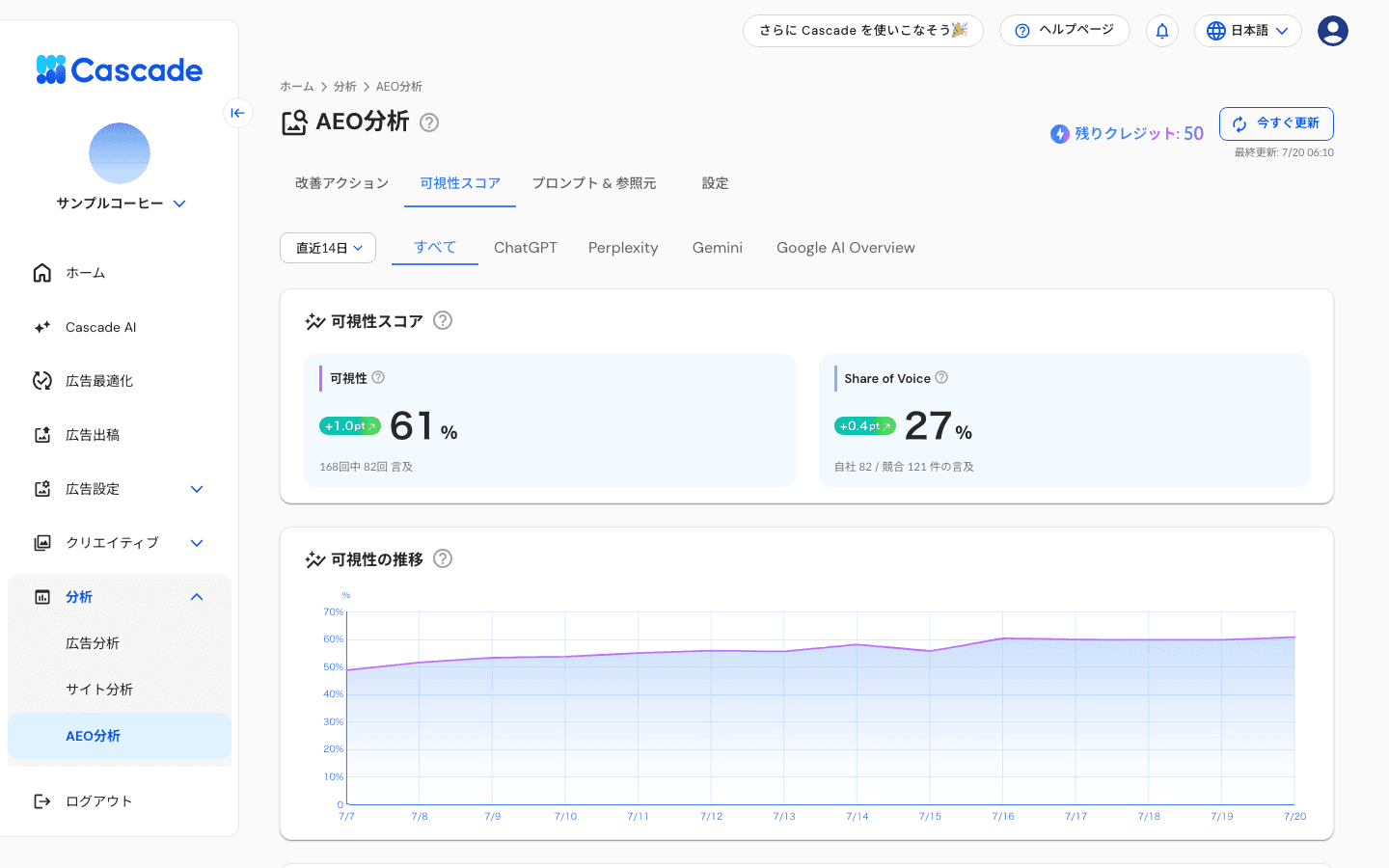
Task: Click the sparkle icon beside 可視性スコア heading
Action: tap(315, 321)
